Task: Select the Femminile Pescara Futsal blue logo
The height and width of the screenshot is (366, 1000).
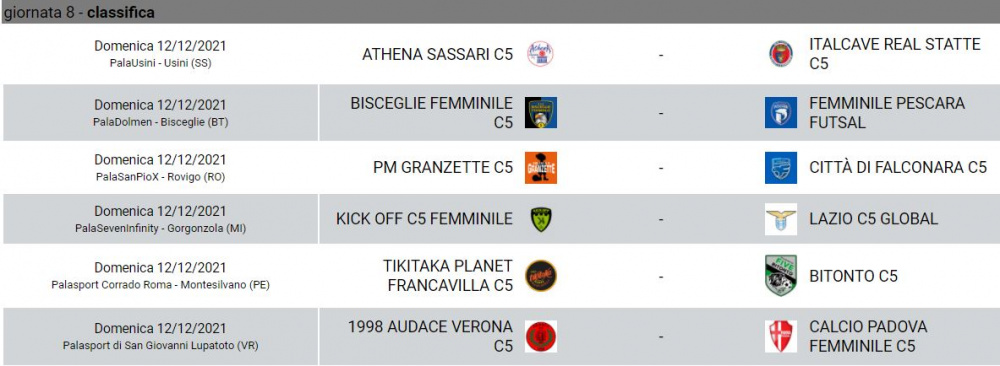Action: 781,113
